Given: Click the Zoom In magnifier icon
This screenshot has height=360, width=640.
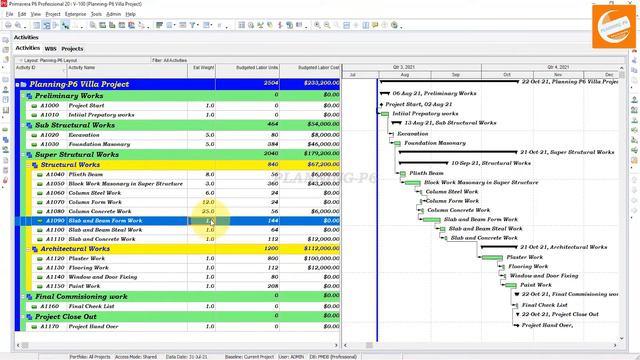Looking at the screenshot, I should click(317, 25).
